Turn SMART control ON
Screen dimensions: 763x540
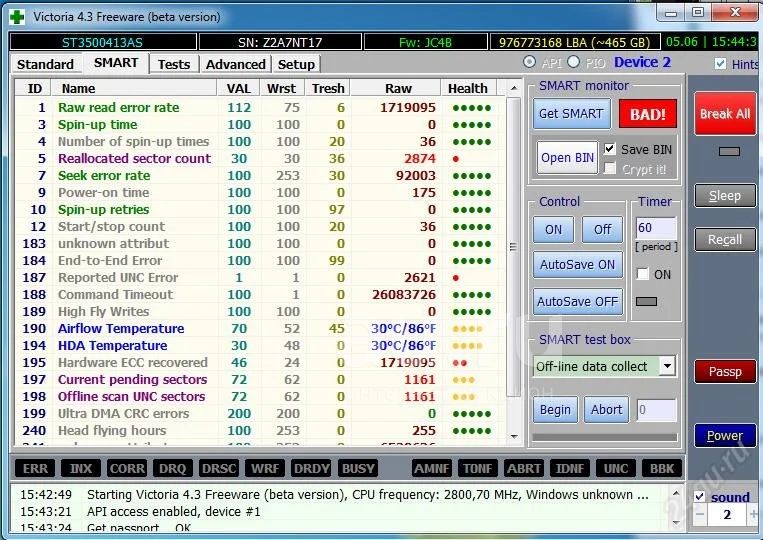(x=553, y=230)
